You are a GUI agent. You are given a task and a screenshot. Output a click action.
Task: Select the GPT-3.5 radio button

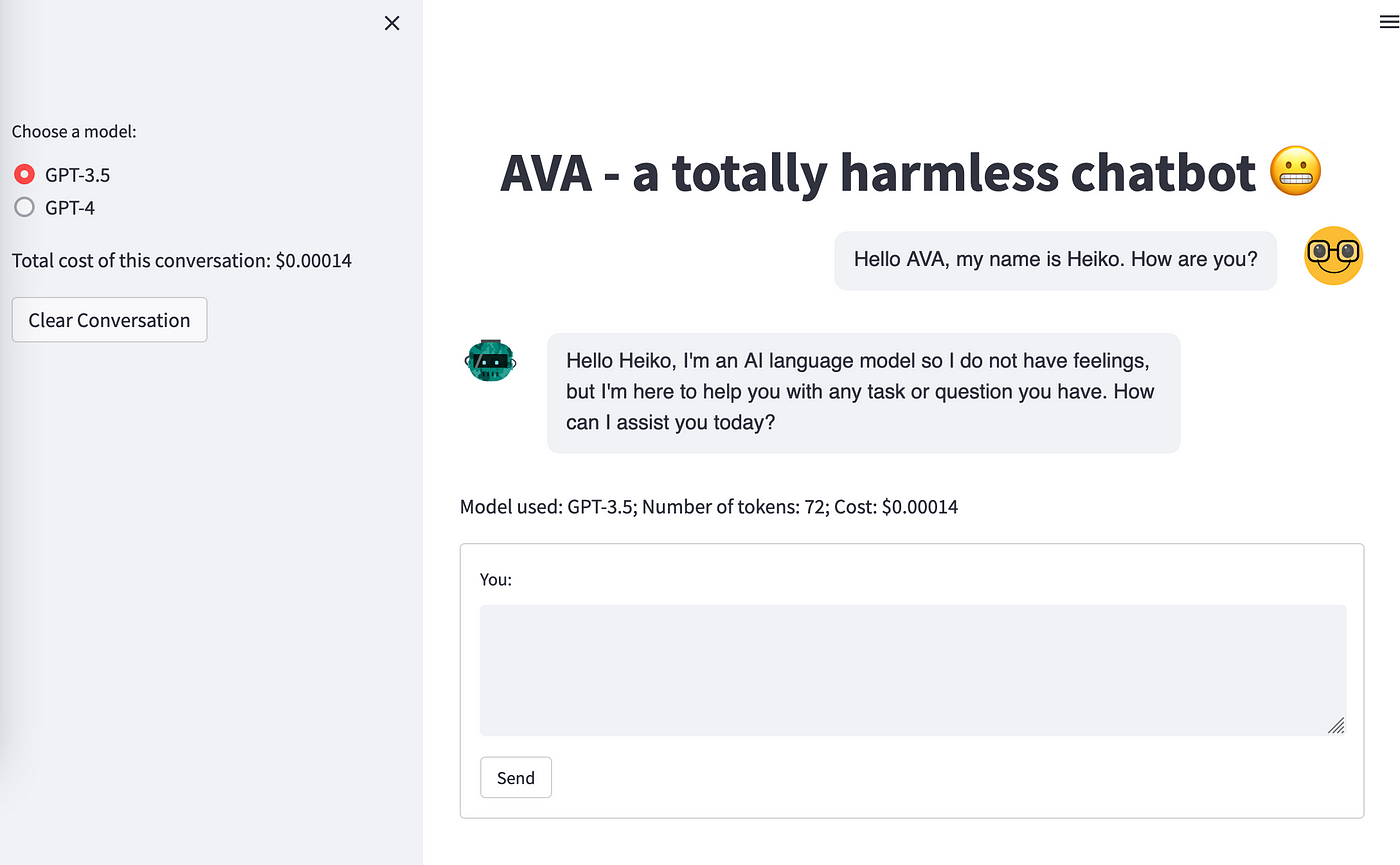point(24,175)
